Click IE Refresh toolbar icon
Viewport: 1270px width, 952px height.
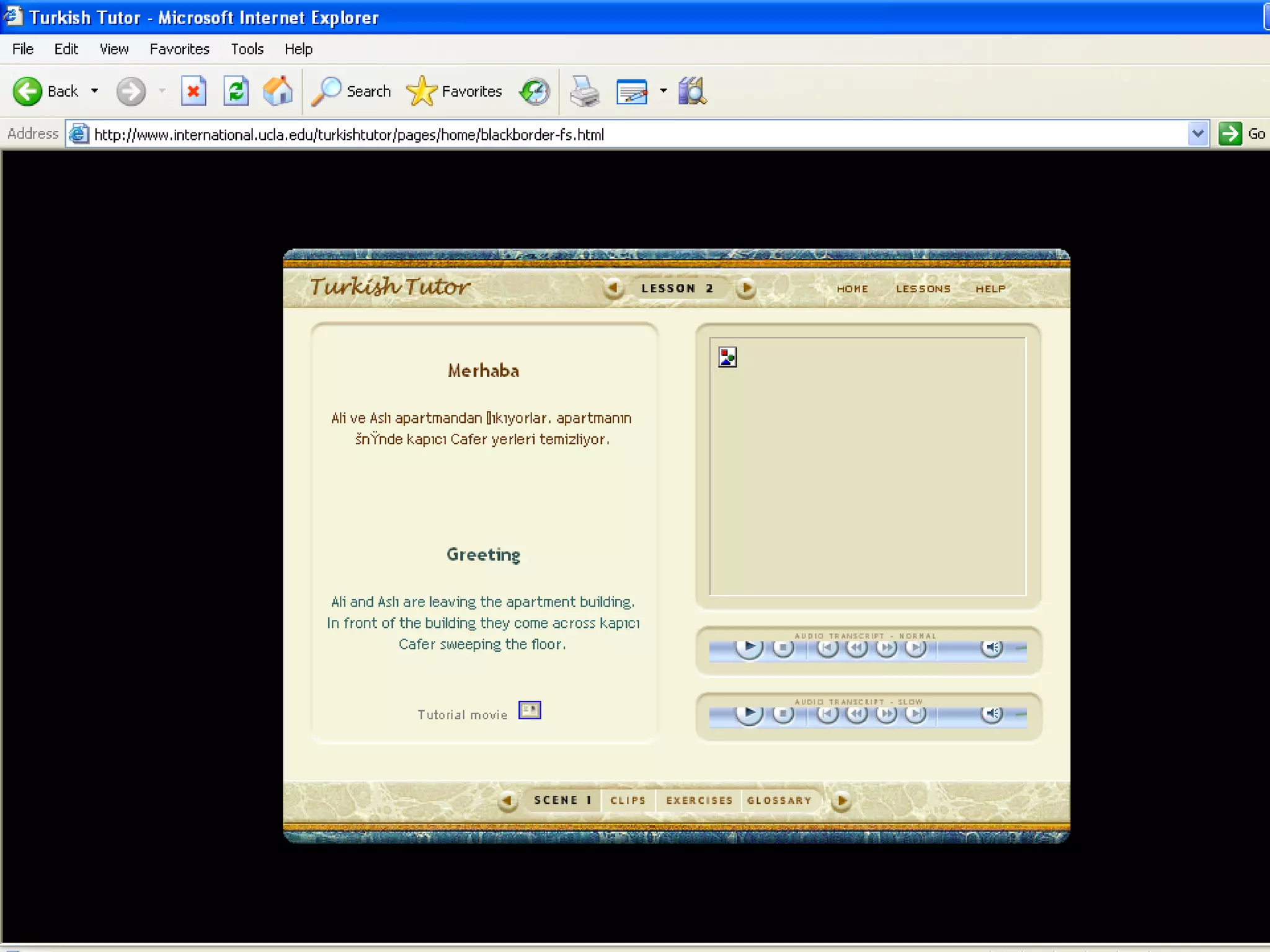pyautogui.click(x=236, y=92)
